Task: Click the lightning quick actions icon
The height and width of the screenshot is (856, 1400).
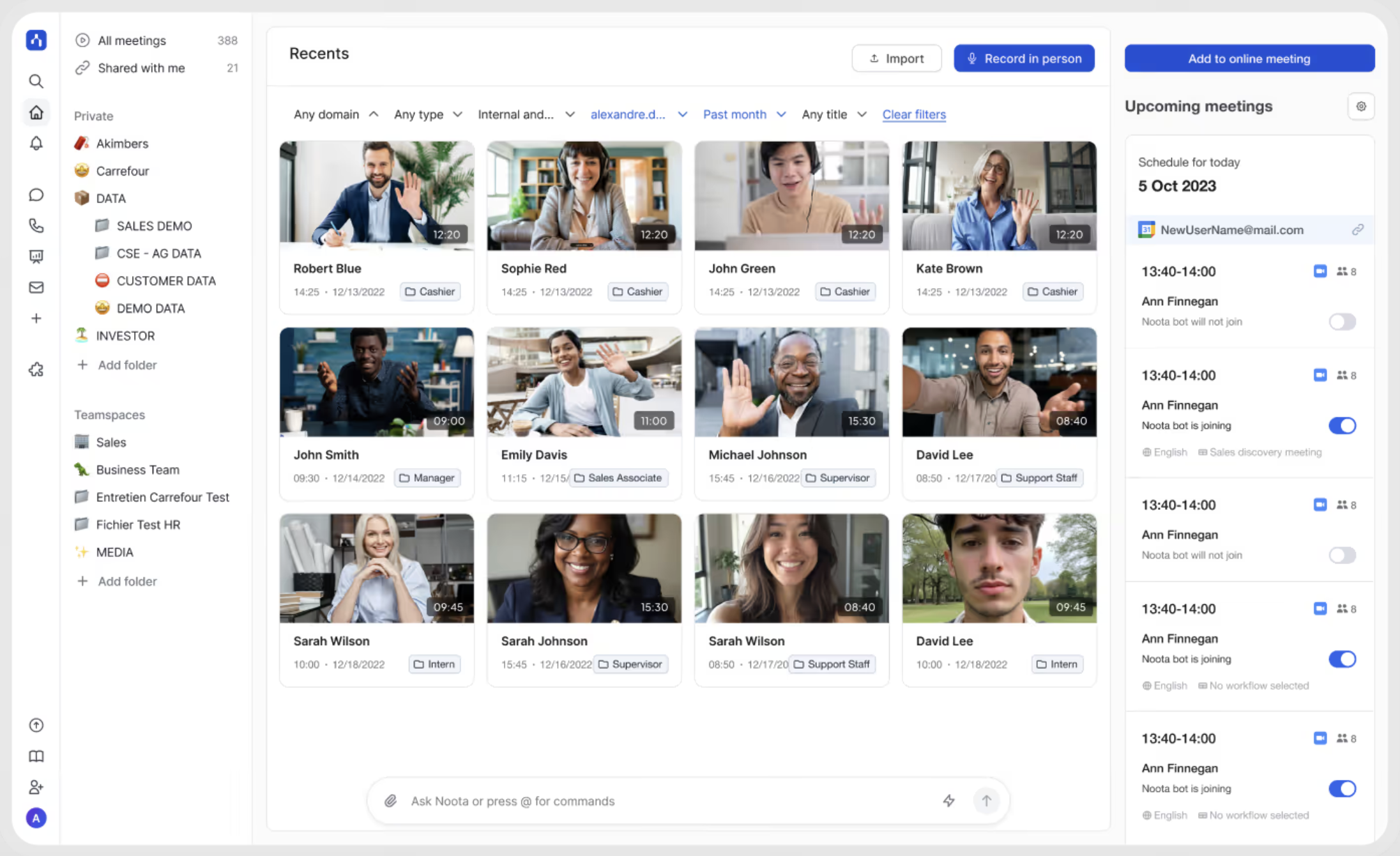Action: pyautogui.click(x=948, y=800)
